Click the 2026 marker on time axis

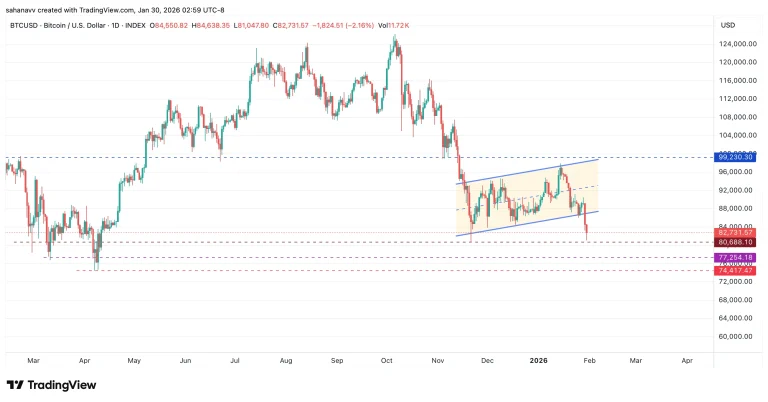[537, 357]
